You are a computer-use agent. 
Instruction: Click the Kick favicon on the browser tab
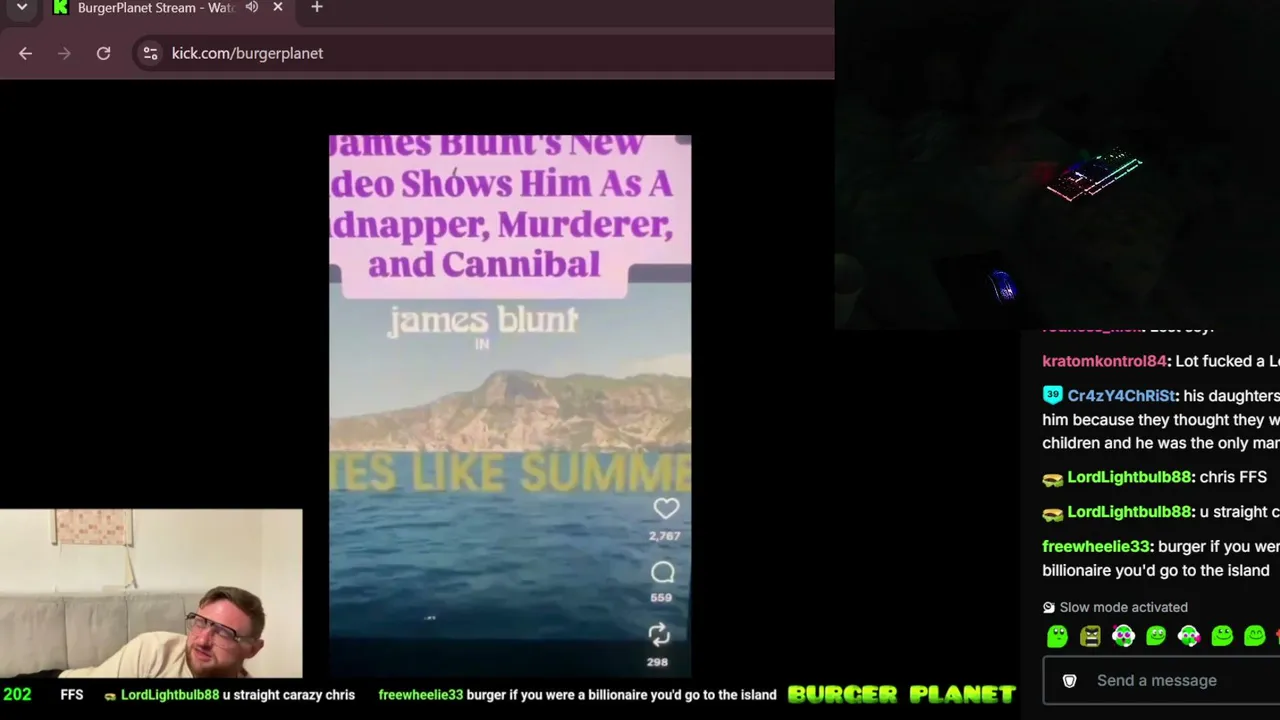pos(61,8)
